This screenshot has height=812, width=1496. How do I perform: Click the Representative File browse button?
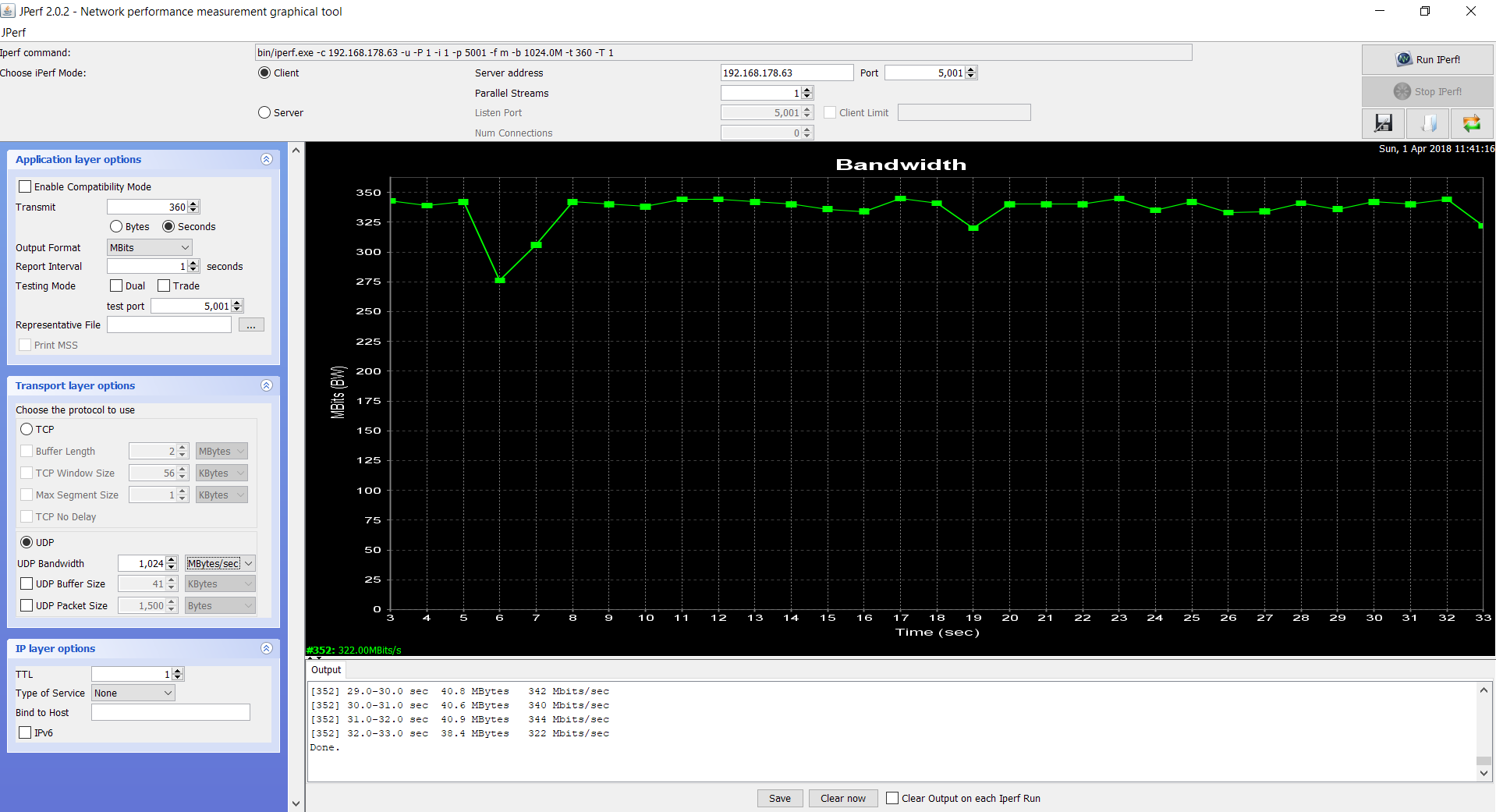[x=251, y=324]
